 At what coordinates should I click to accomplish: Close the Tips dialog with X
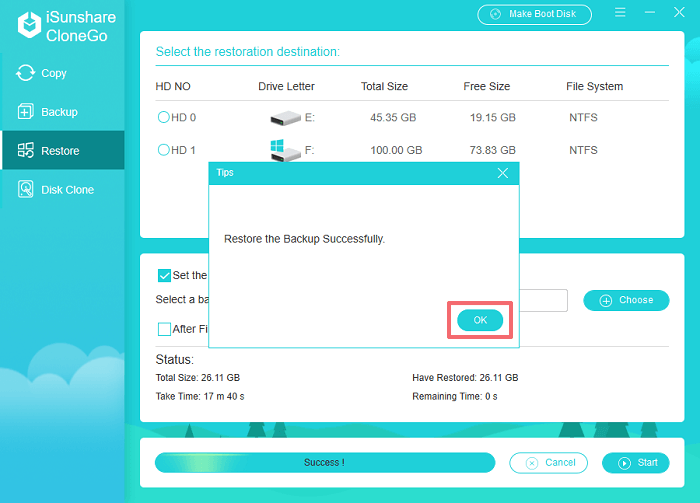[503, 173]
